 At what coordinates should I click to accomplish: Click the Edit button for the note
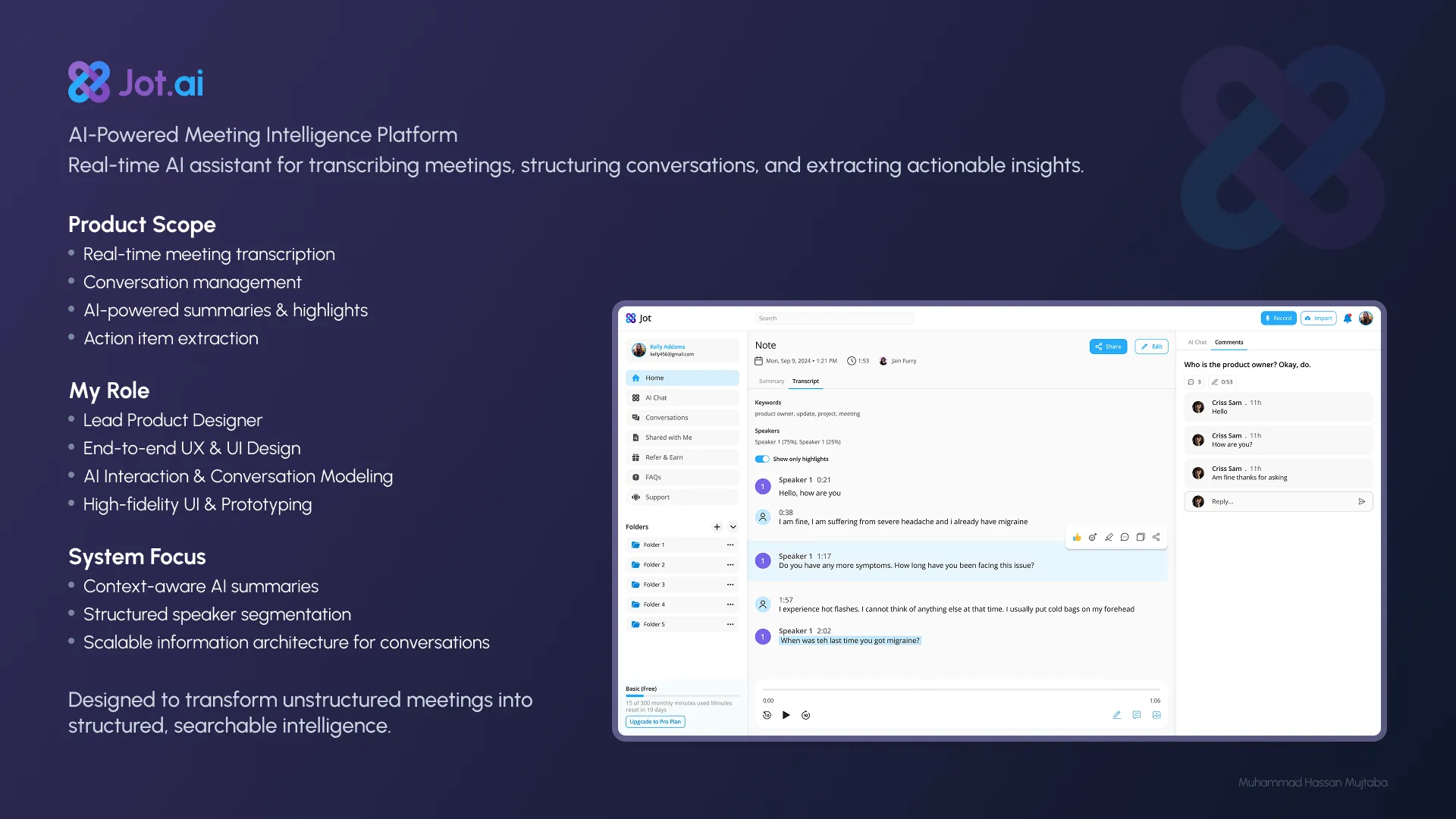1152,347
